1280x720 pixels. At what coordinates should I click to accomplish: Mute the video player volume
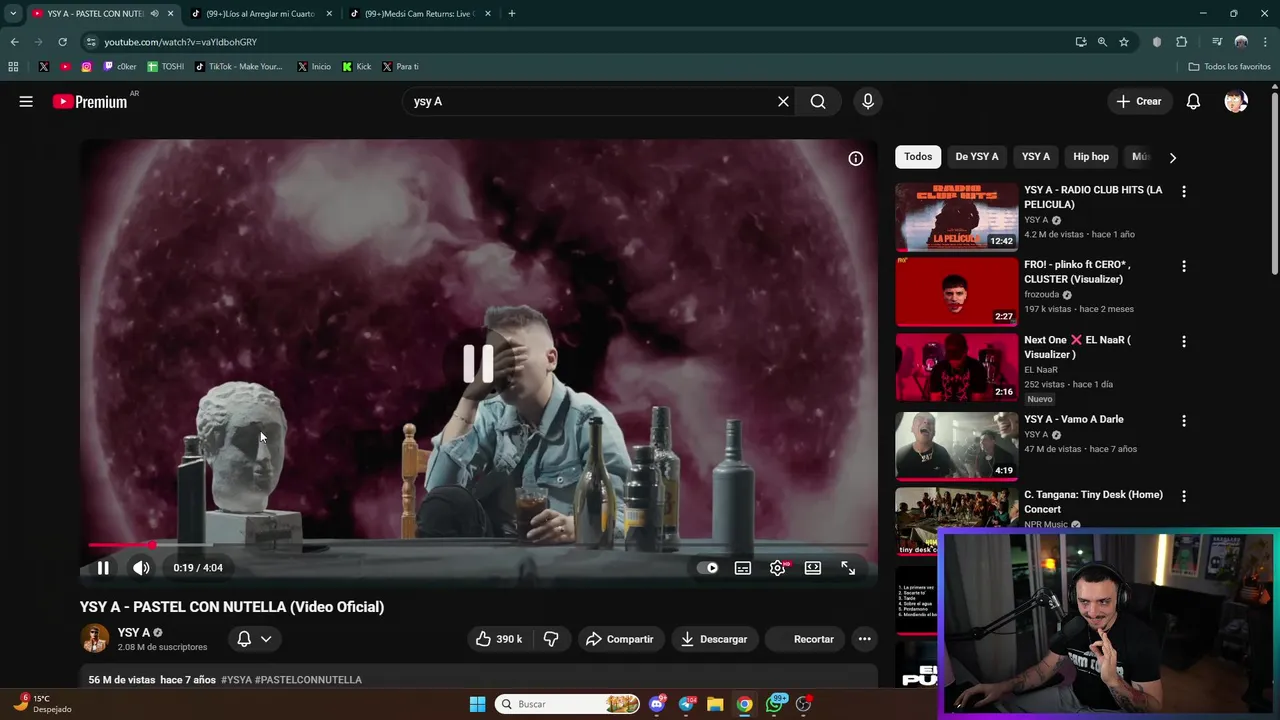[141, 568]
